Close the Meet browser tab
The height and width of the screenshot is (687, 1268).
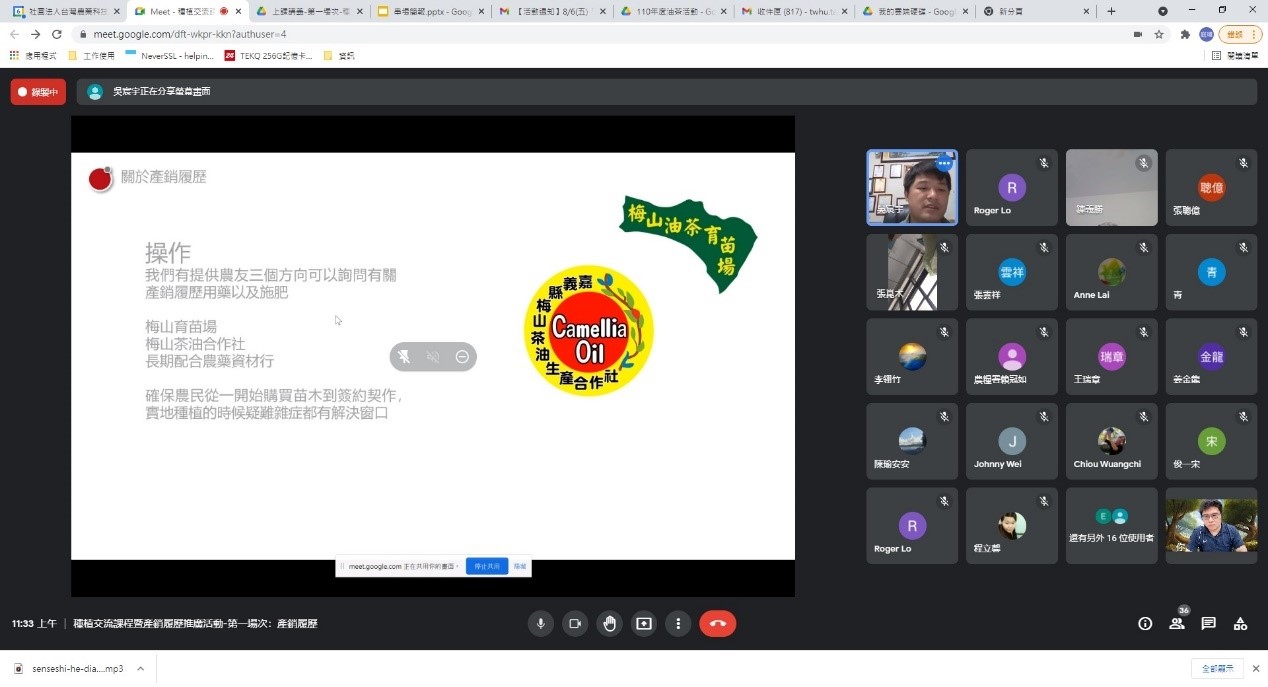pyautogui.click(x=238, y=11)
